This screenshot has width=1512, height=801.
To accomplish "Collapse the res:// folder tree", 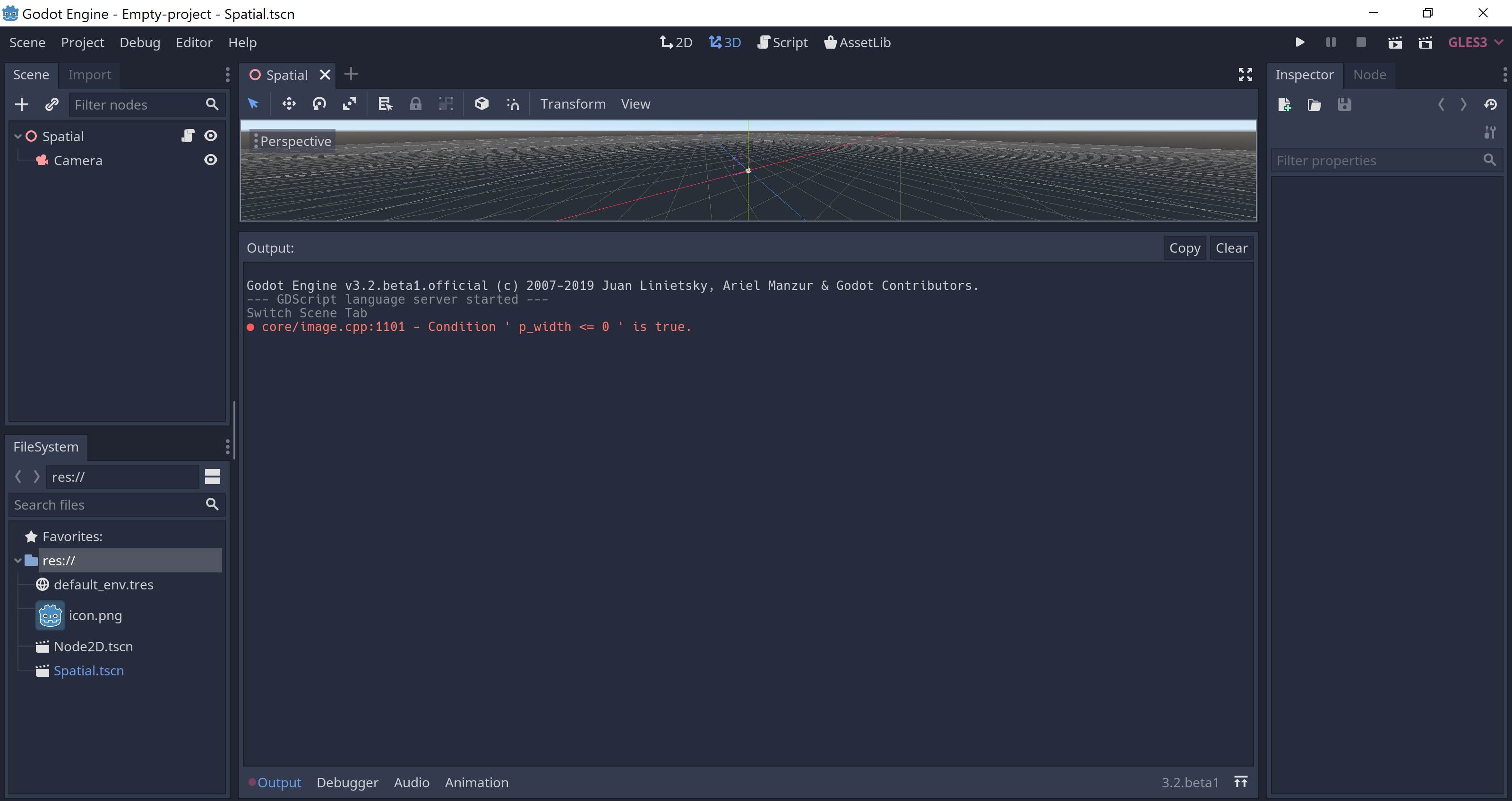I will pyautogui.click(x=17, y=561).
